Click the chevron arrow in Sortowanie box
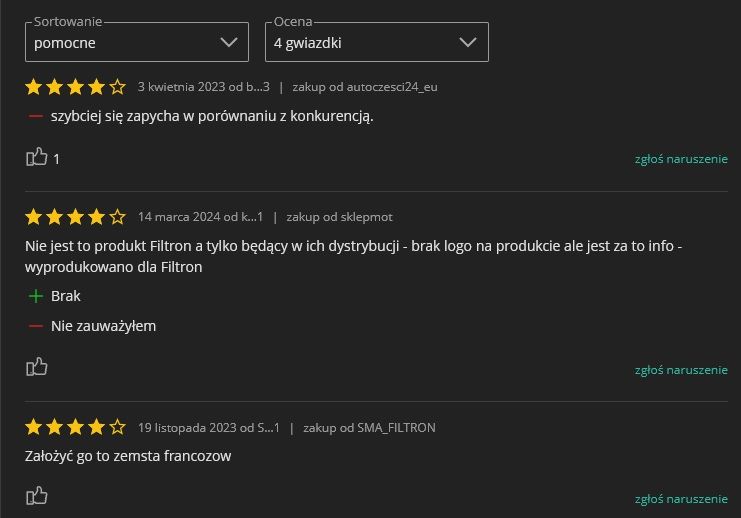Screen dimensions: 741x518 [227, 42]
